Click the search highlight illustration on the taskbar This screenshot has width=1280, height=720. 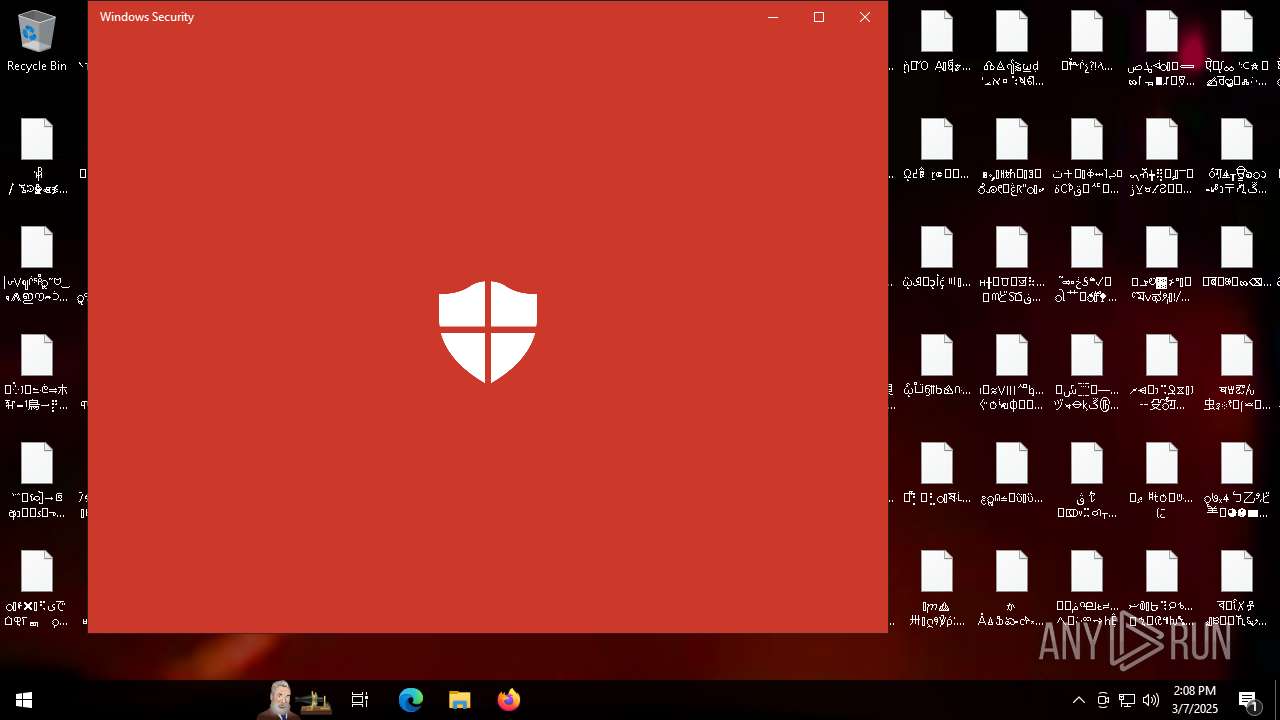pyautogui.click(x=296, y=700)
